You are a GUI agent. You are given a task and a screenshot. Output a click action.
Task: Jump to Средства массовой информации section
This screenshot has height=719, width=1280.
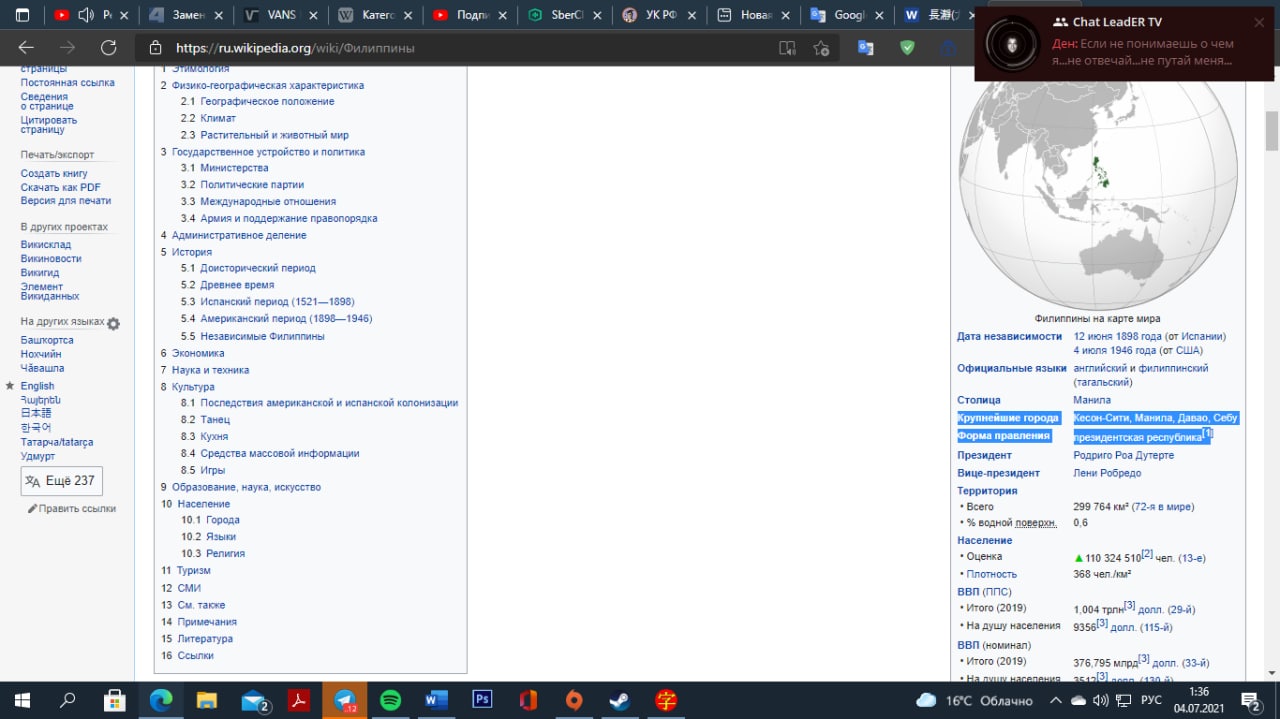click(279, 453)
